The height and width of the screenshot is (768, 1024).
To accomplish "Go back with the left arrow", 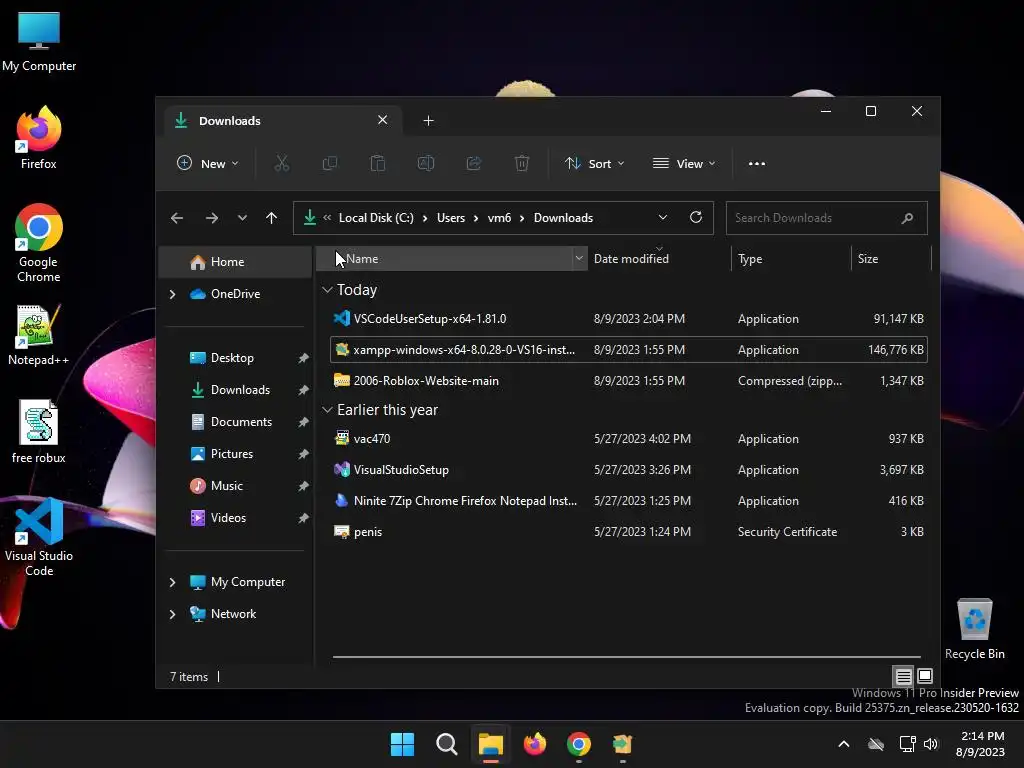I will pyautogui.click(x=177, y=218).
